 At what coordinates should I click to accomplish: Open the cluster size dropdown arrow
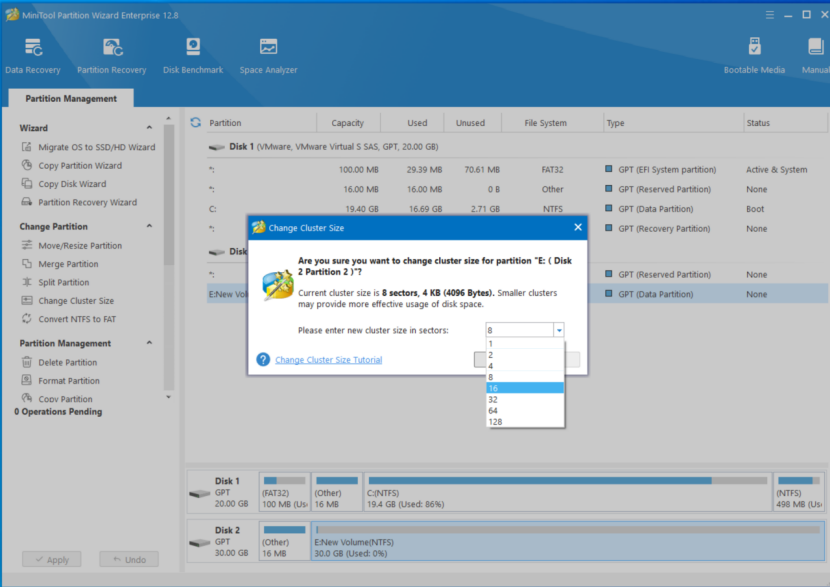point(559,330)
